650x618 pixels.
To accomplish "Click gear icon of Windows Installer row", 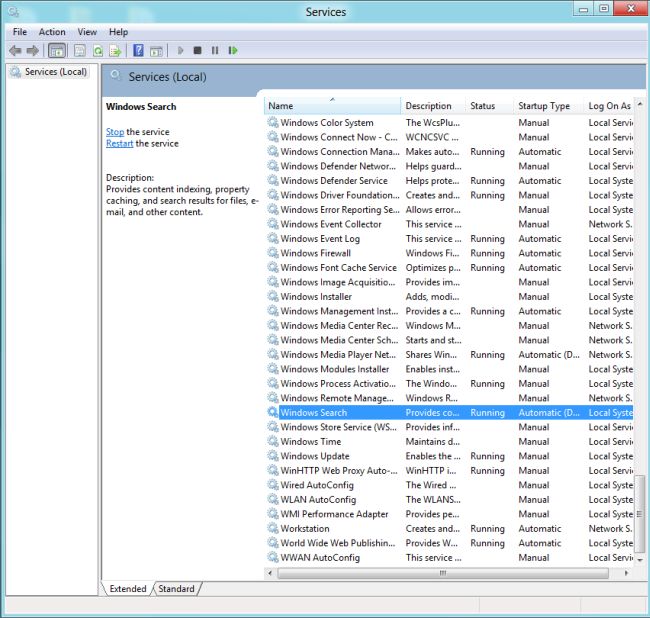I will click(x=273, y=296).
